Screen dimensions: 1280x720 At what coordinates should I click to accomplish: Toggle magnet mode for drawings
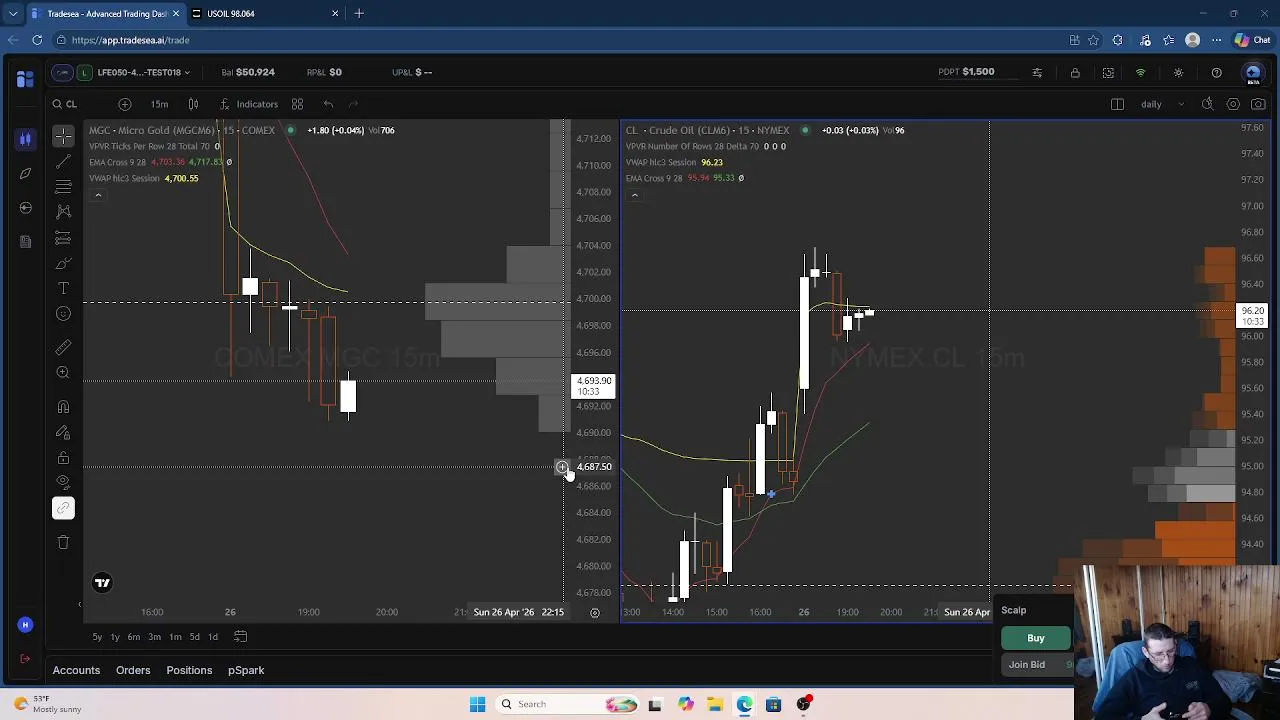(x=63, y=407)
